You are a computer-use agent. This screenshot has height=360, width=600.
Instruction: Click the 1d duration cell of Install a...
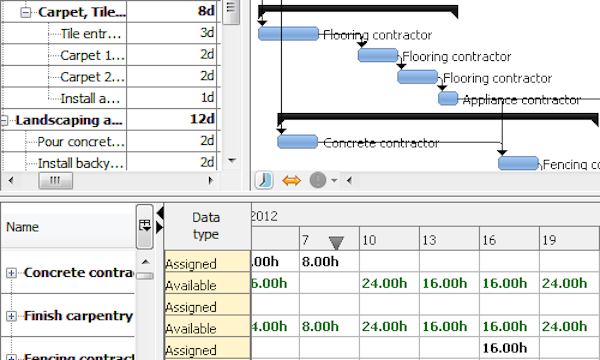tap(171, 98)
